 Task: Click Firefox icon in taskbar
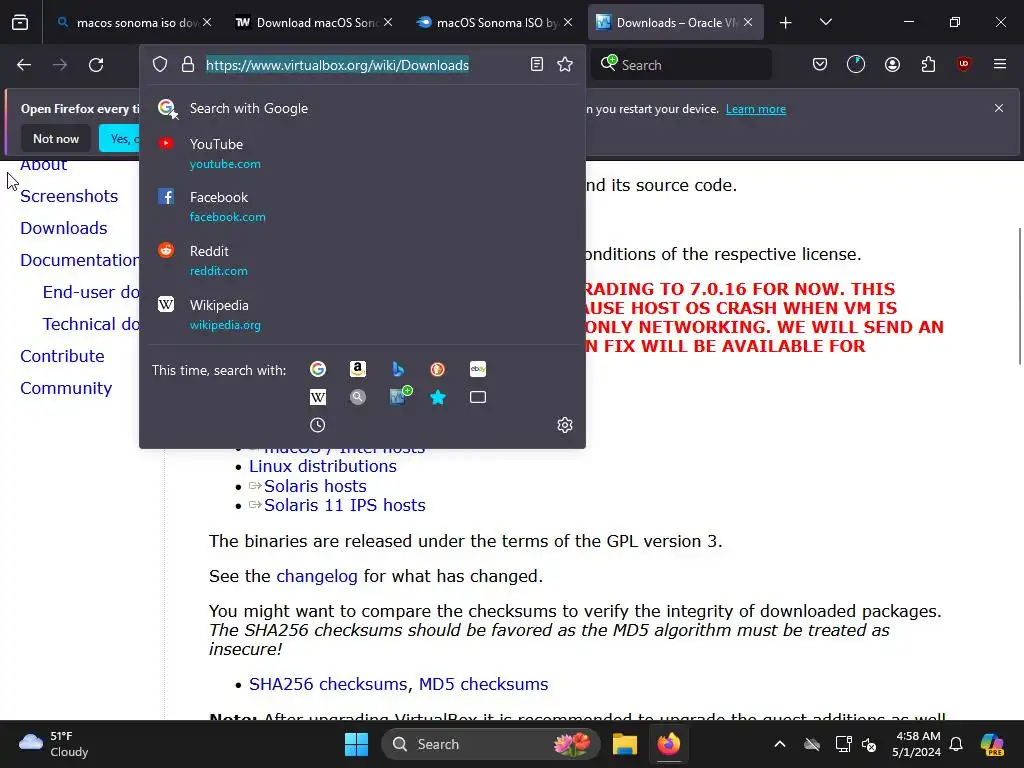(669, 744)
